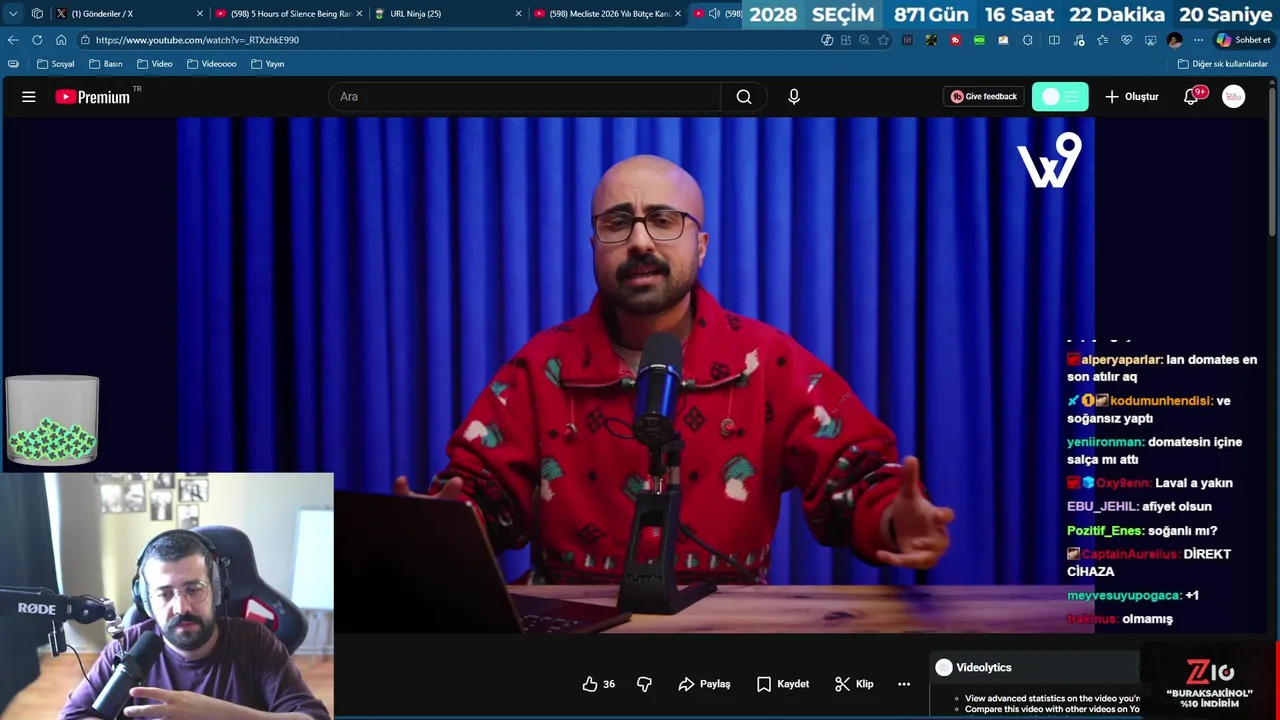
Task: Open the YouTube guide hamburger menu
Action: click(x=29, y=97)
